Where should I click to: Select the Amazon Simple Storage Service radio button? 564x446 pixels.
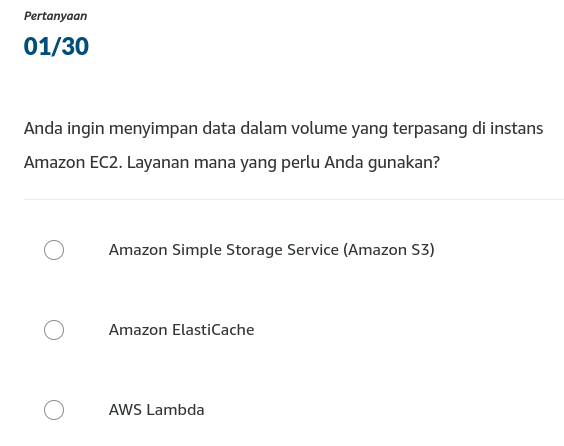(x=54, y=250)
